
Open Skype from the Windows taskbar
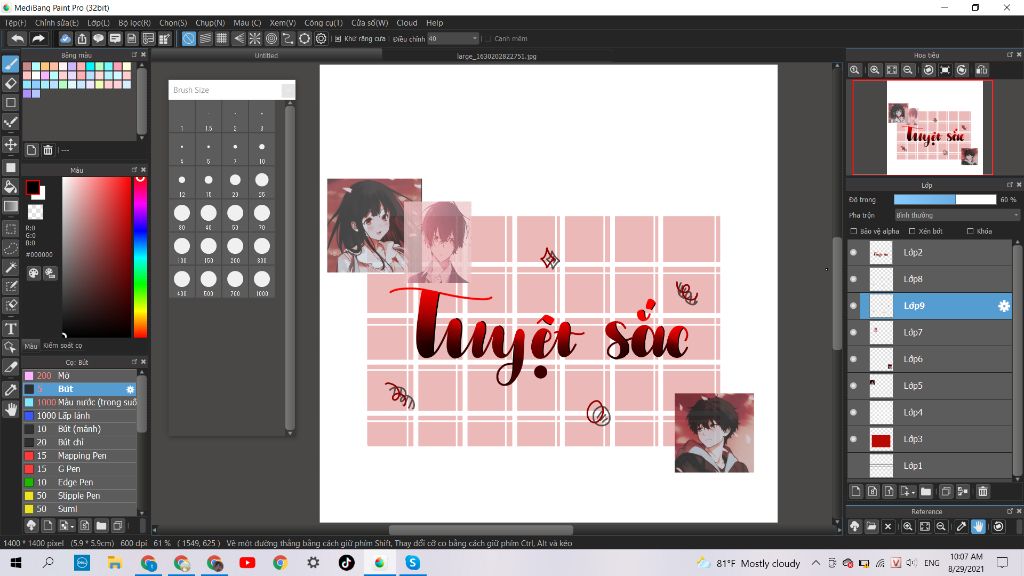(412, 562)
